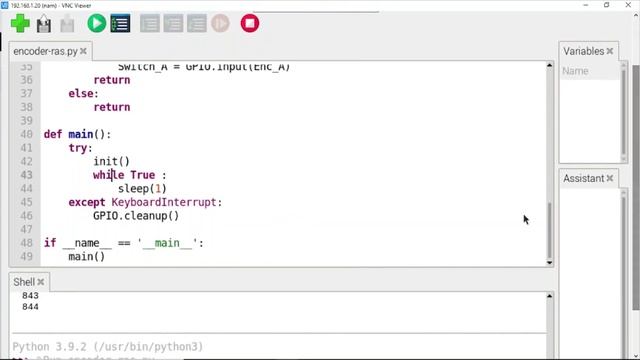This screenshot has height=360, width=640.
Task: Debug current script icon
Action: tap(120, 23)
